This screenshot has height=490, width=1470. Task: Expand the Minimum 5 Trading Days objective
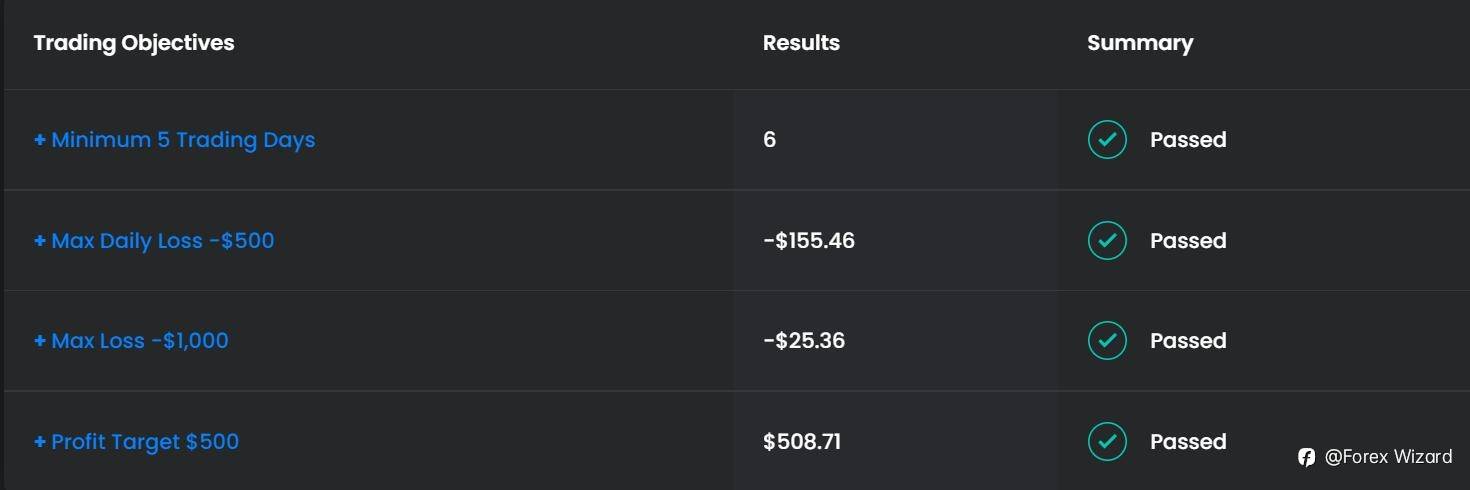[x=174, y=140]
